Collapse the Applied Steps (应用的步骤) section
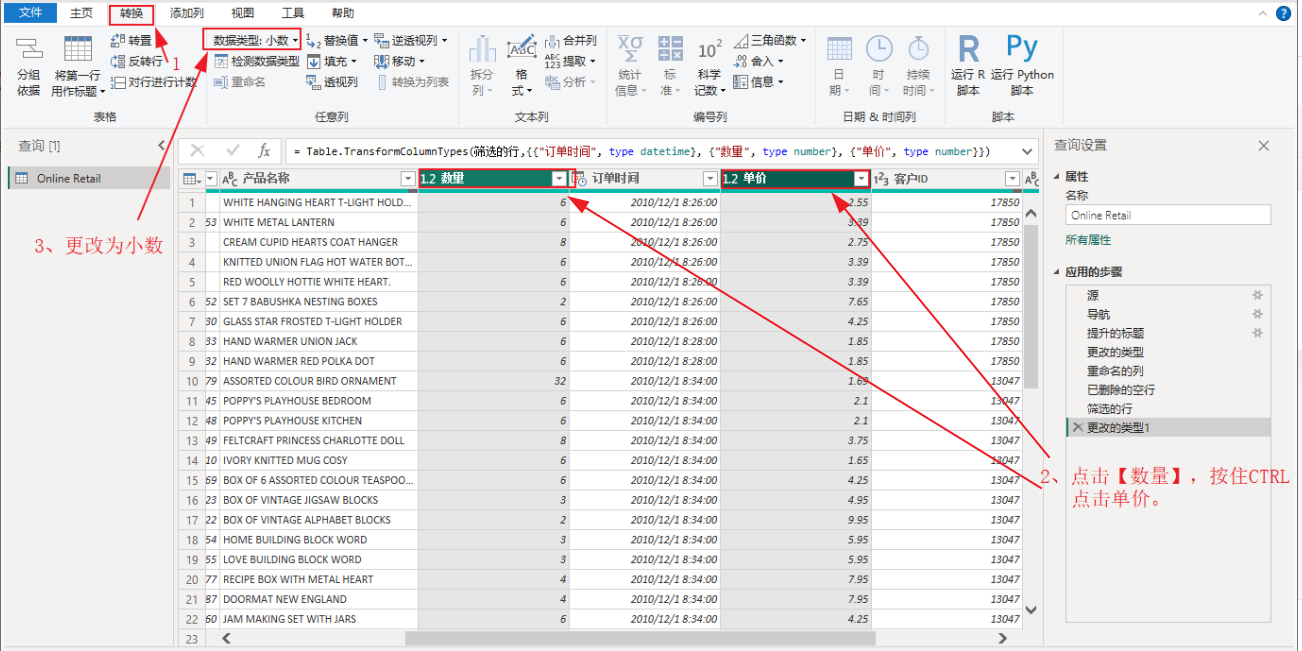The image size is (1302, 651). (x=1058, y=272)
